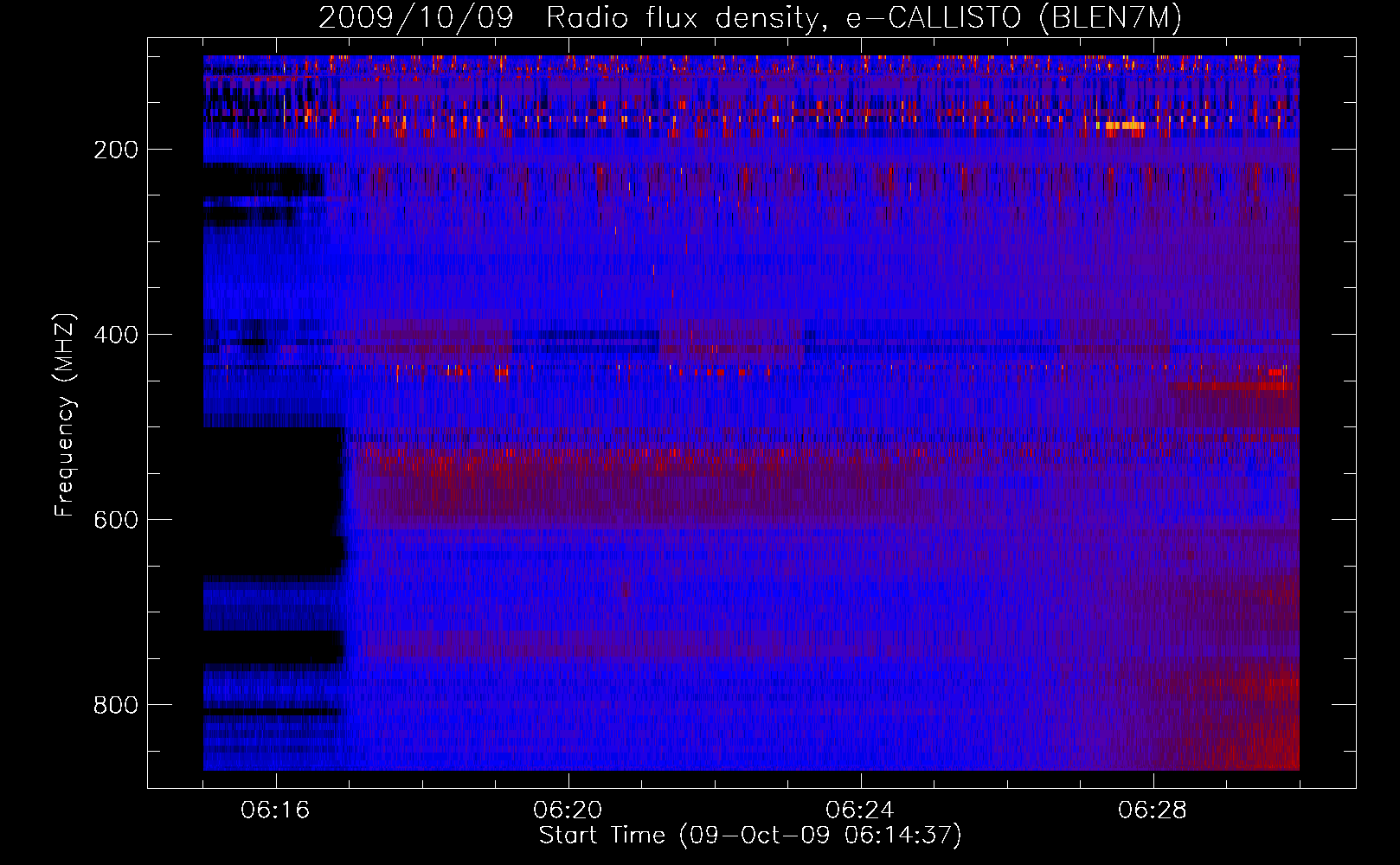Viewport: 1400px width, 865px height.
Task: Click the '06:28' time tick label
Action: pyautogui.click(x=1153, y=810)
